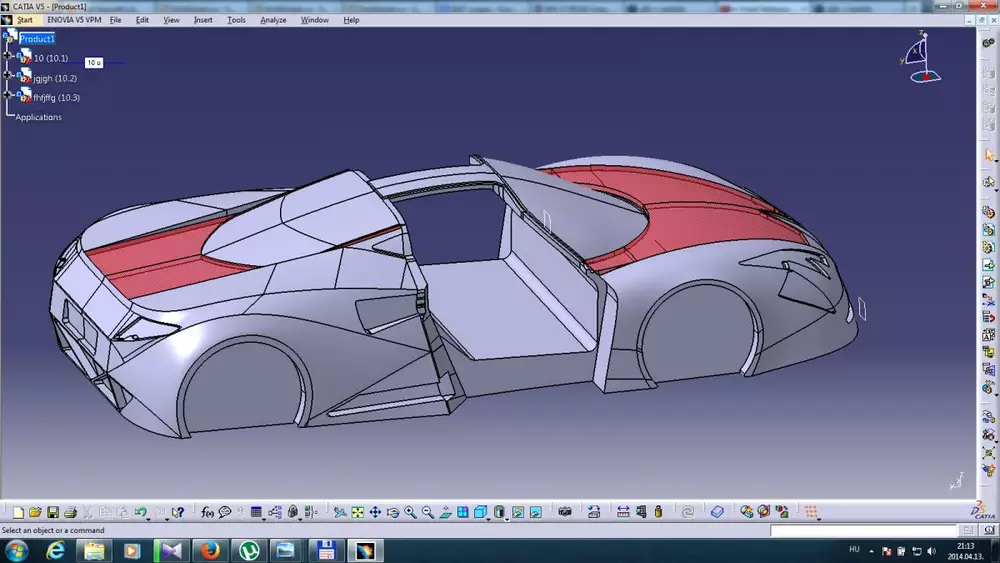Click the Capture camera icon
1000x563 pixels.
coord(565,512)
